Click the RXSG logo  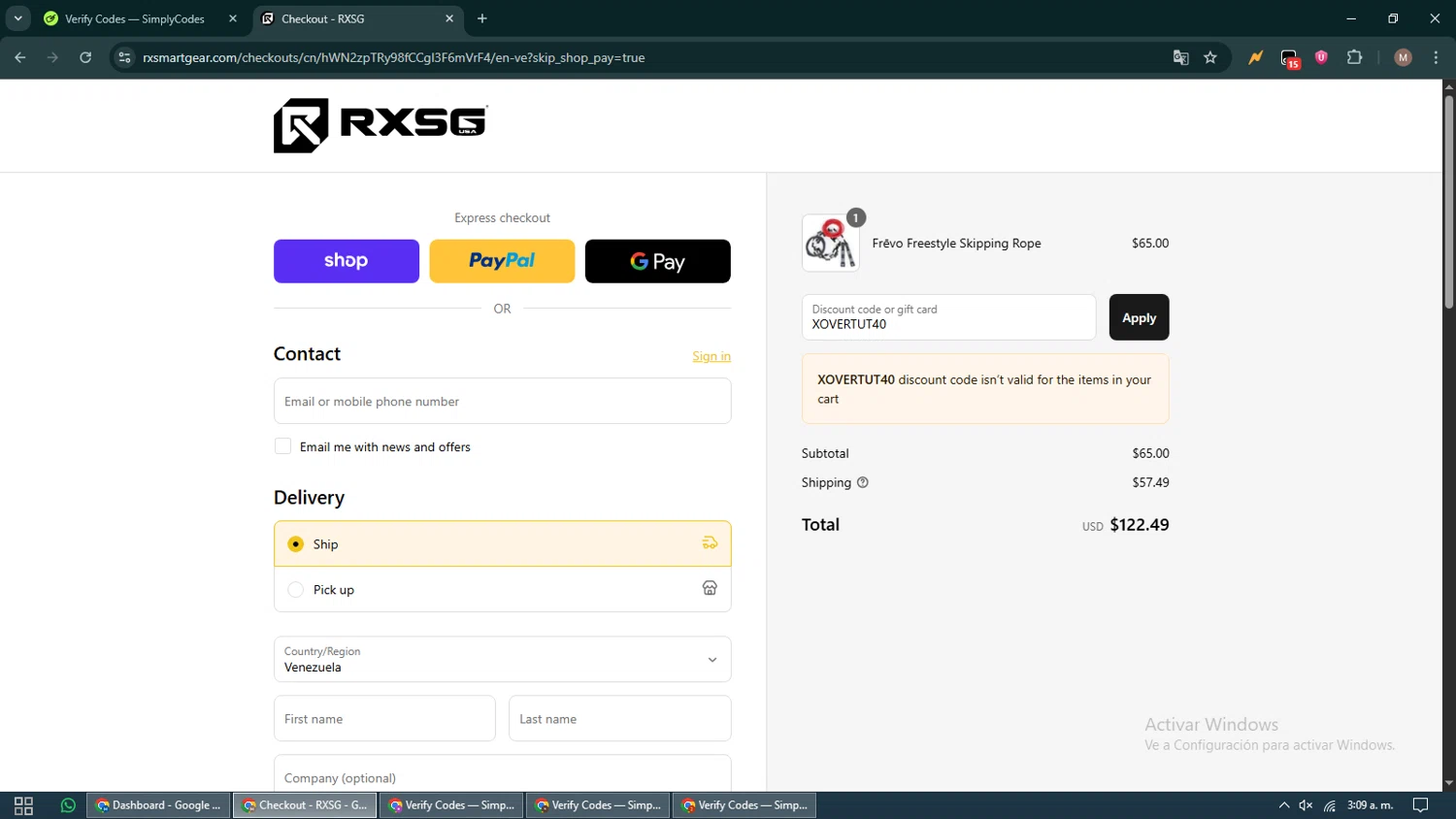[381, 125]
